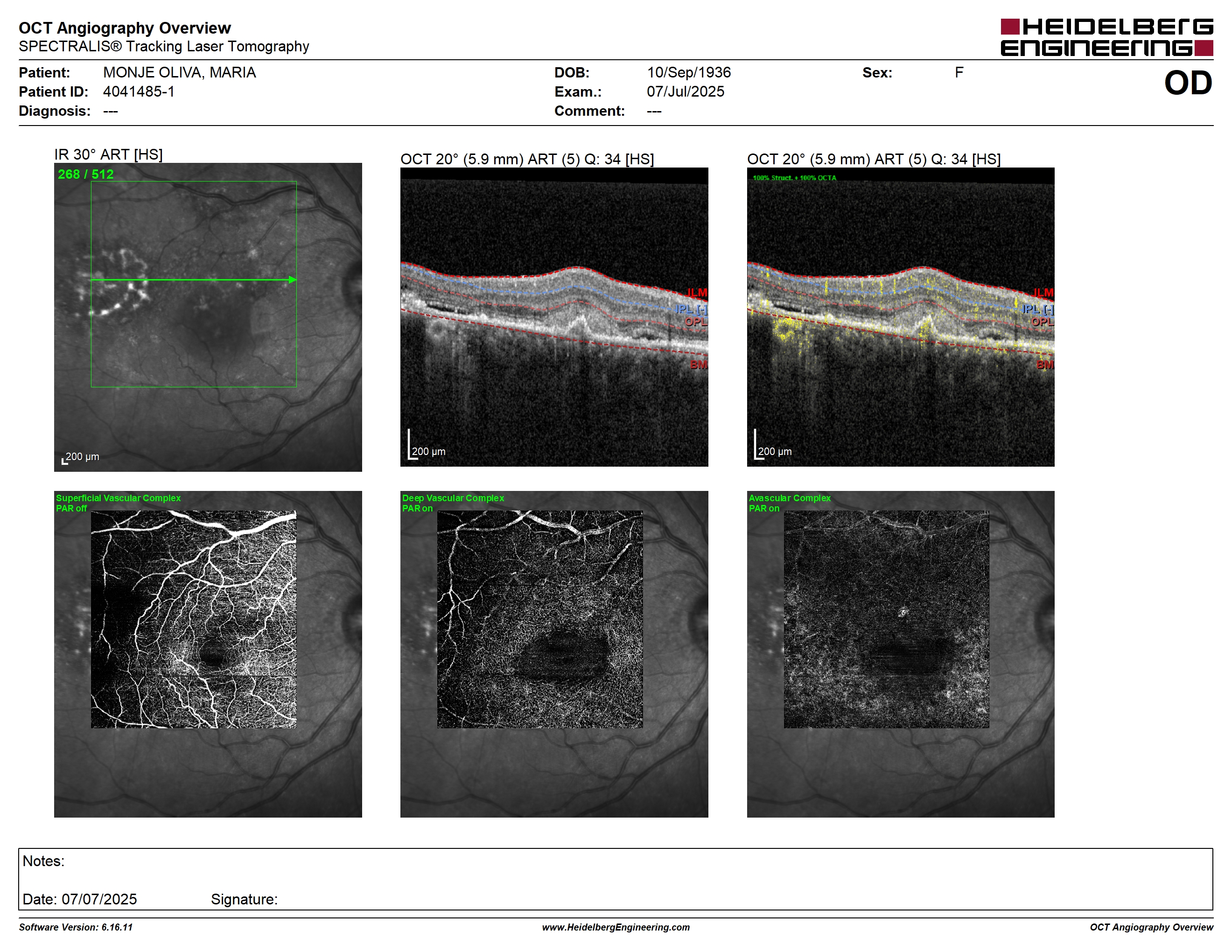
Task: Open the OCTA overlay B-scan image
Action: [x=900, y=317]
